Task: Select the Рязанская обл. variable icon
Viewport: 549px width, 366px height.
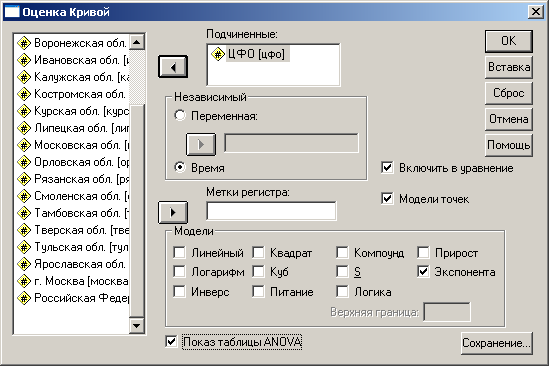Action: [x=24, y=179]
